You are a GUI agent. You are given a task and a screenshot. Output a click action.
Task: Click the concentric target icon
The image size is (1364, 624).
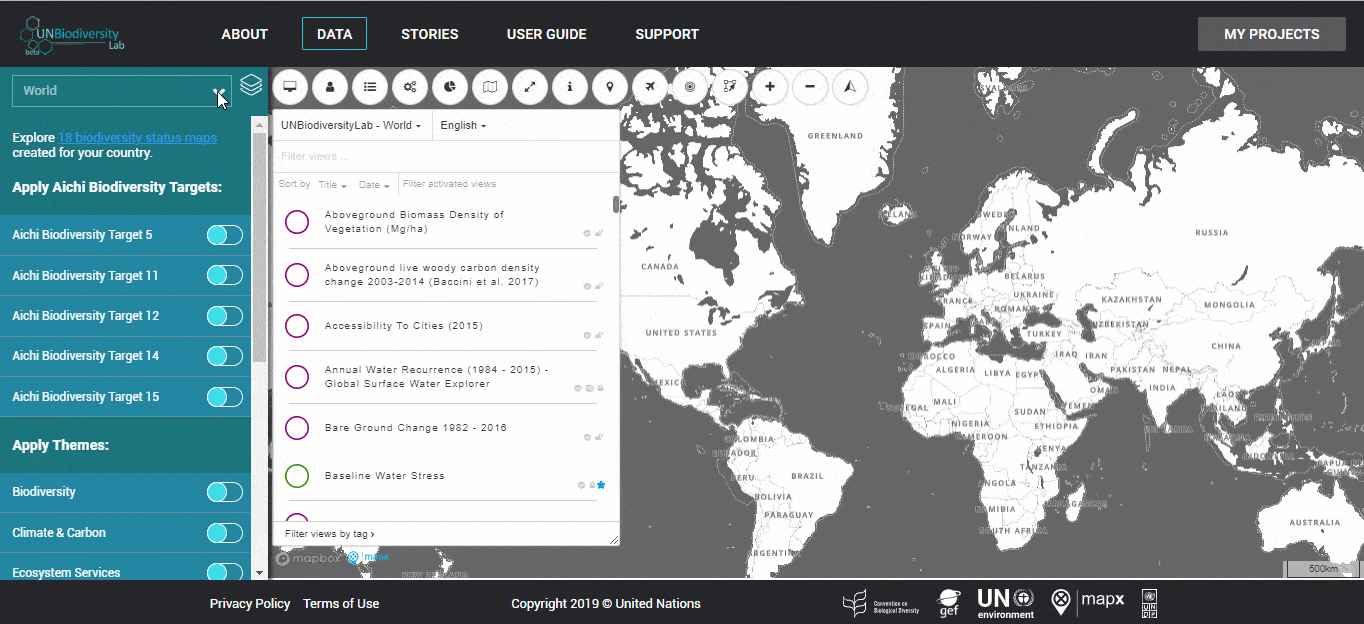click(690, 87)
